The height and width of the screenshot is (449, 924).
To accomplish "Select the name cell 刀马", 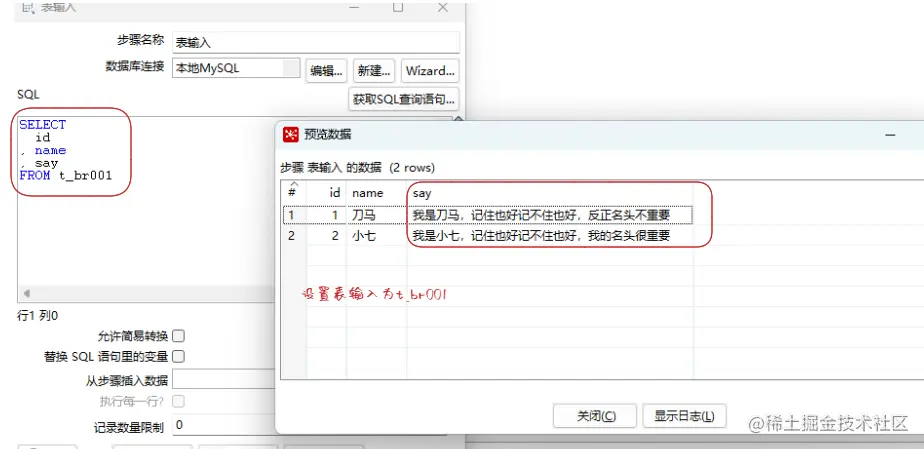I will click(x=377, y=215).
